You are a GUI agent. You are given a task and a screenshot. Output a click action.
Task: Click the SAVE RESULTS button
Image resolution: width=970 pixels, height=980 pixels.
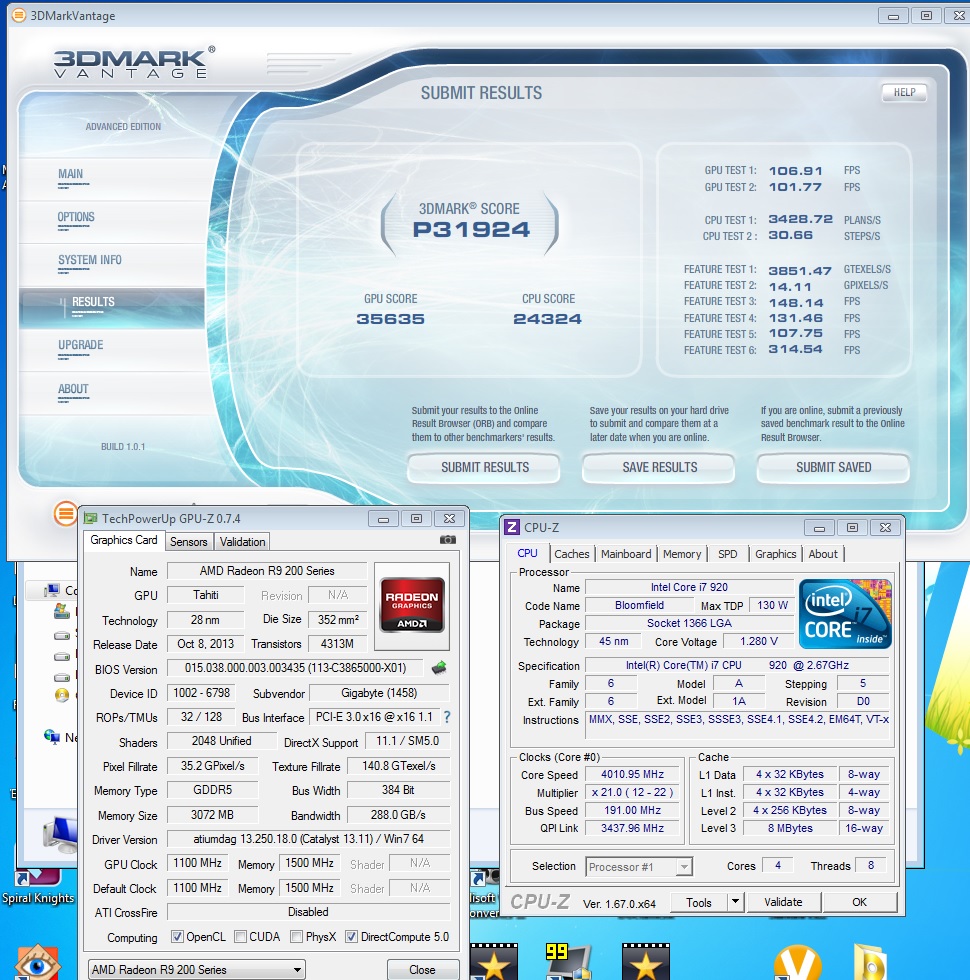click(659, 468)
